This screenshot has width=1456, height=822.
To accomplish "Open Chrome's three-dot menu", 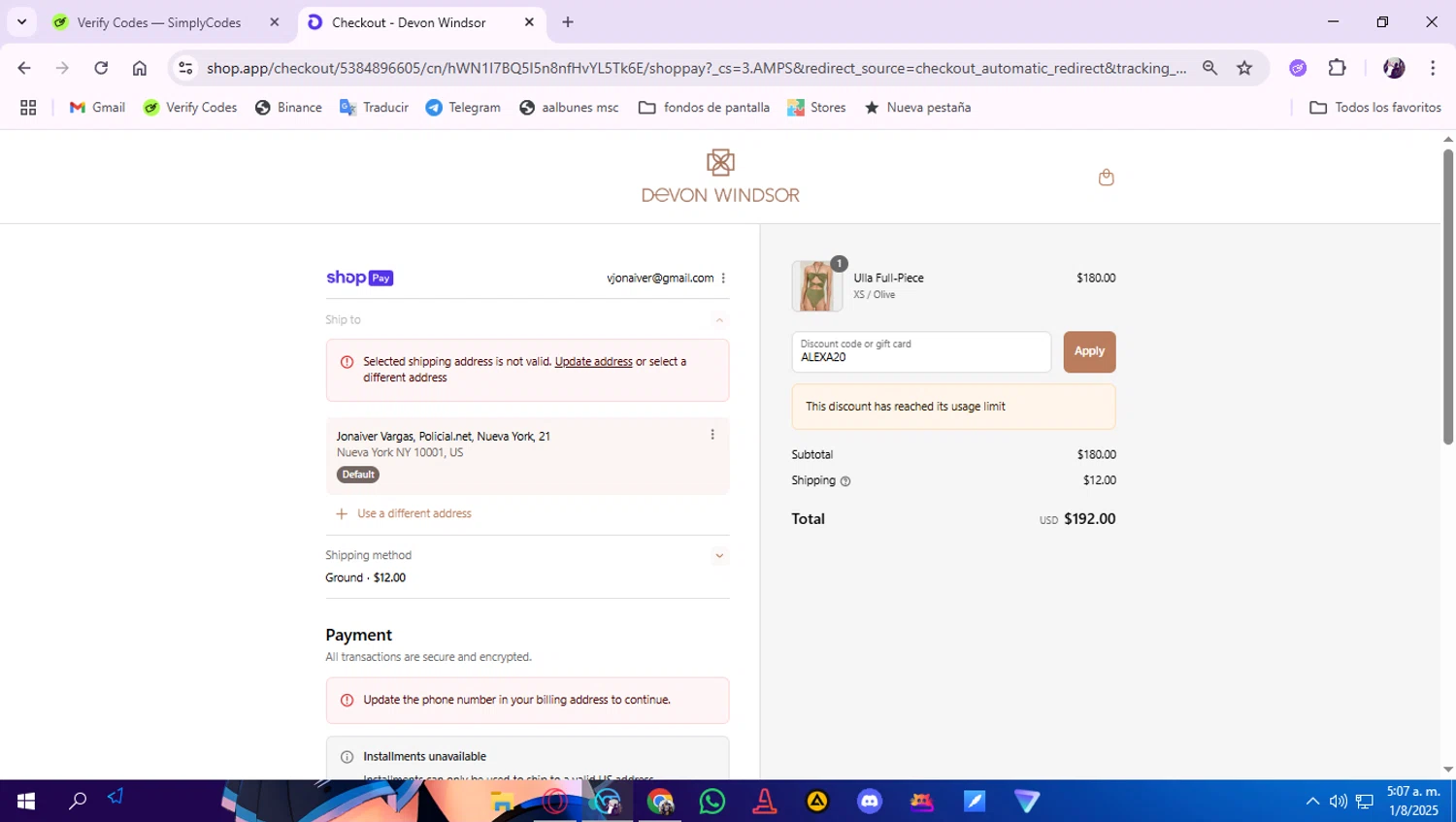I will [1433, 68].
